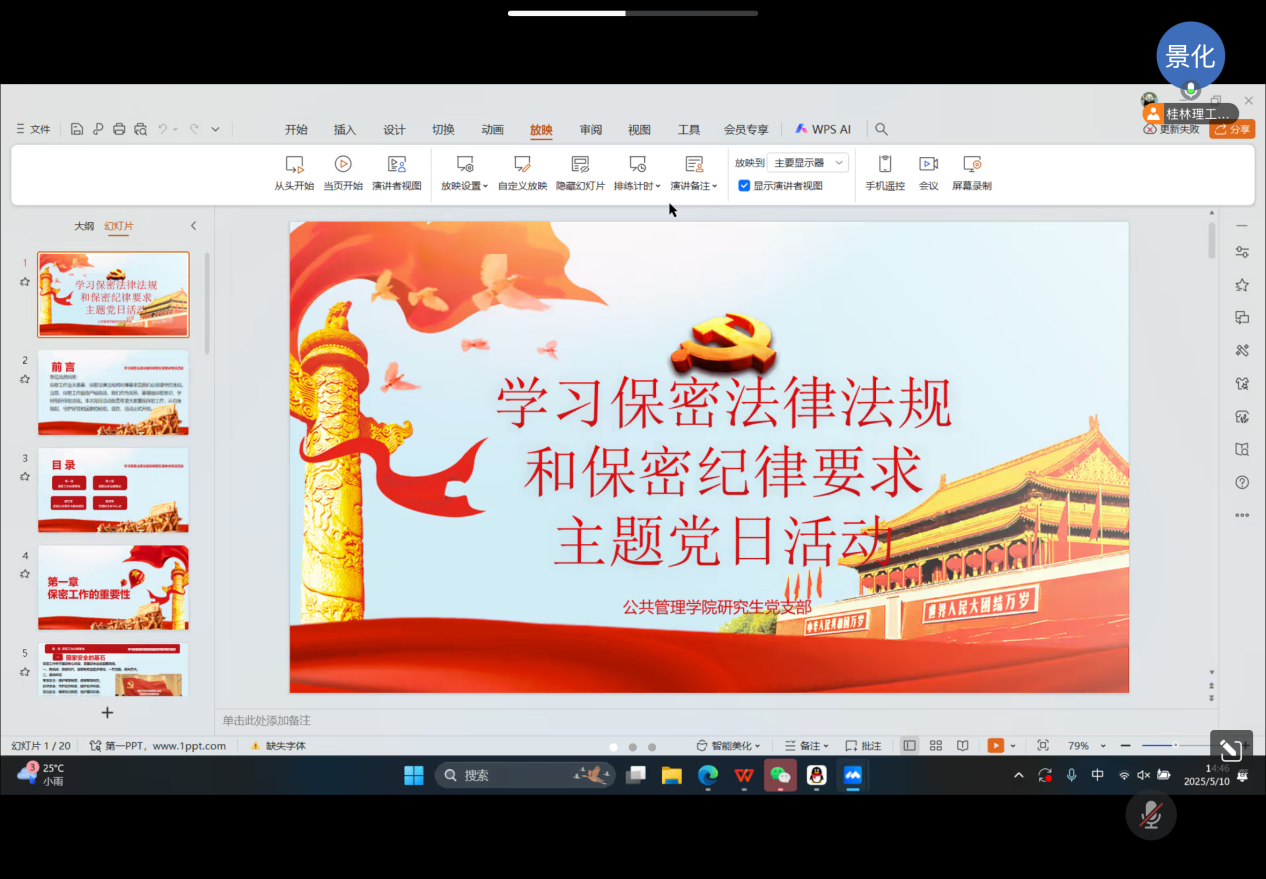The image size is (1266, 879).
Task: Switch to slide sorter grid view
Action: (x=936, y=746)
